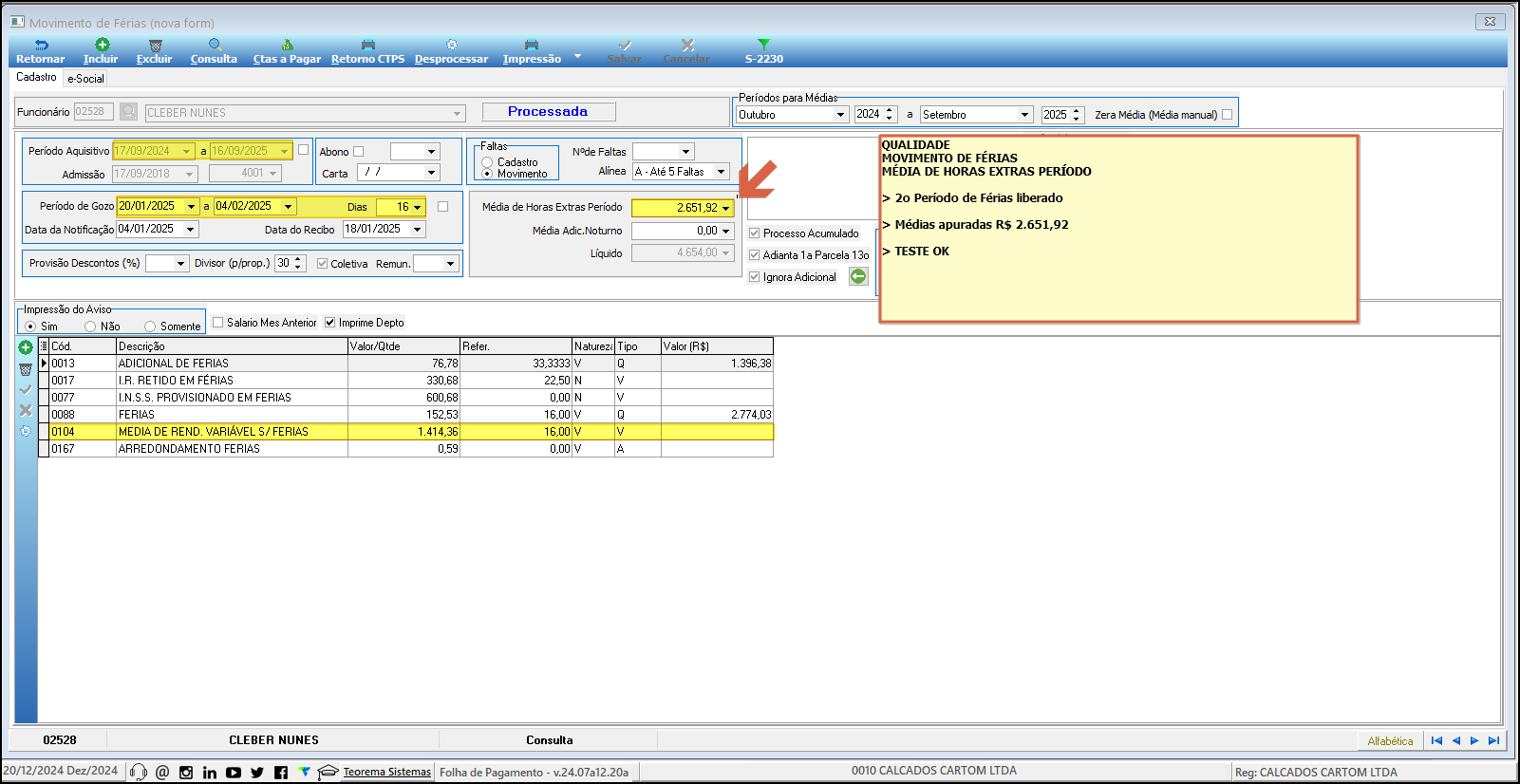Click the grid cancel X icon
Image resolution: width=1520 pixels, height=784 pixels.
coord(26,411)
